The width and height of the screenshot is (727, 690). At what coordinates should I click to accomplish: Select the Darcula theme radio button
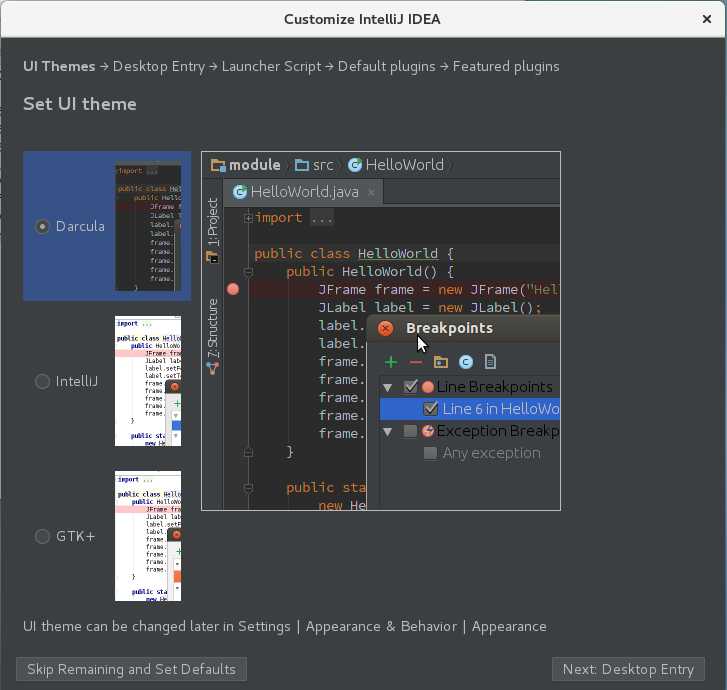[42, 226]
